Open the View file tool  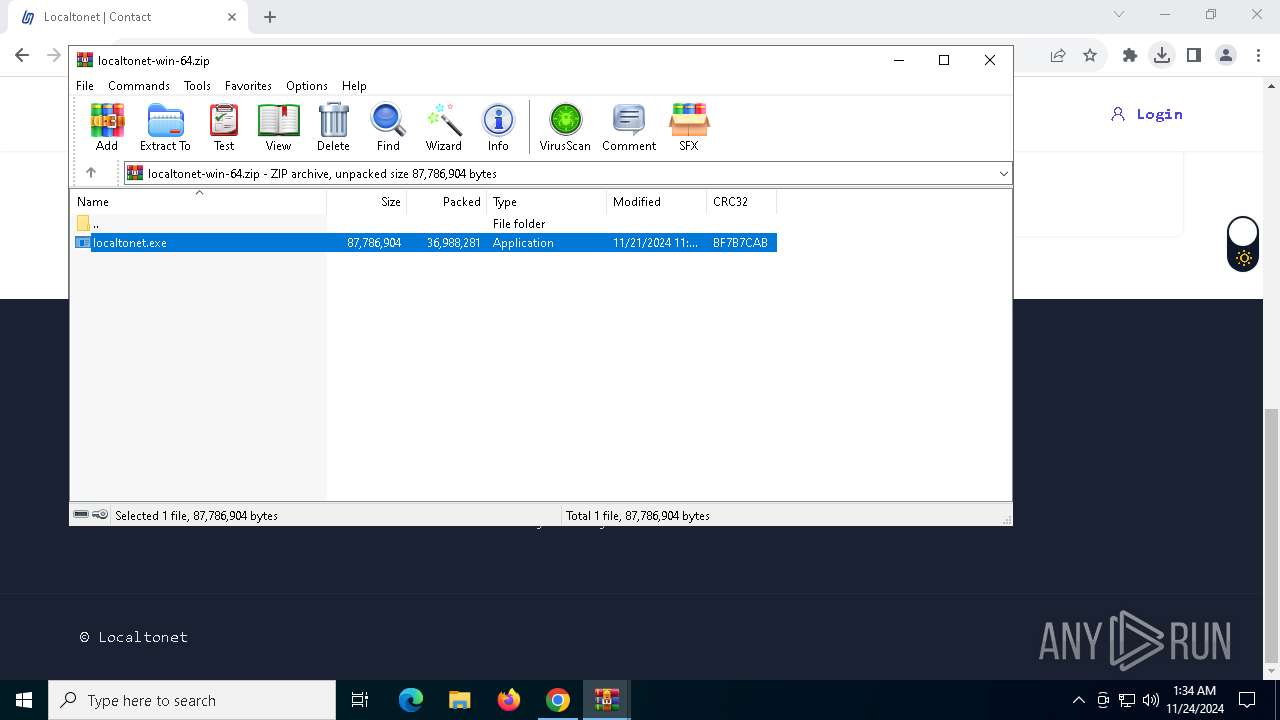pyautogui.click(x=278, y=127)
